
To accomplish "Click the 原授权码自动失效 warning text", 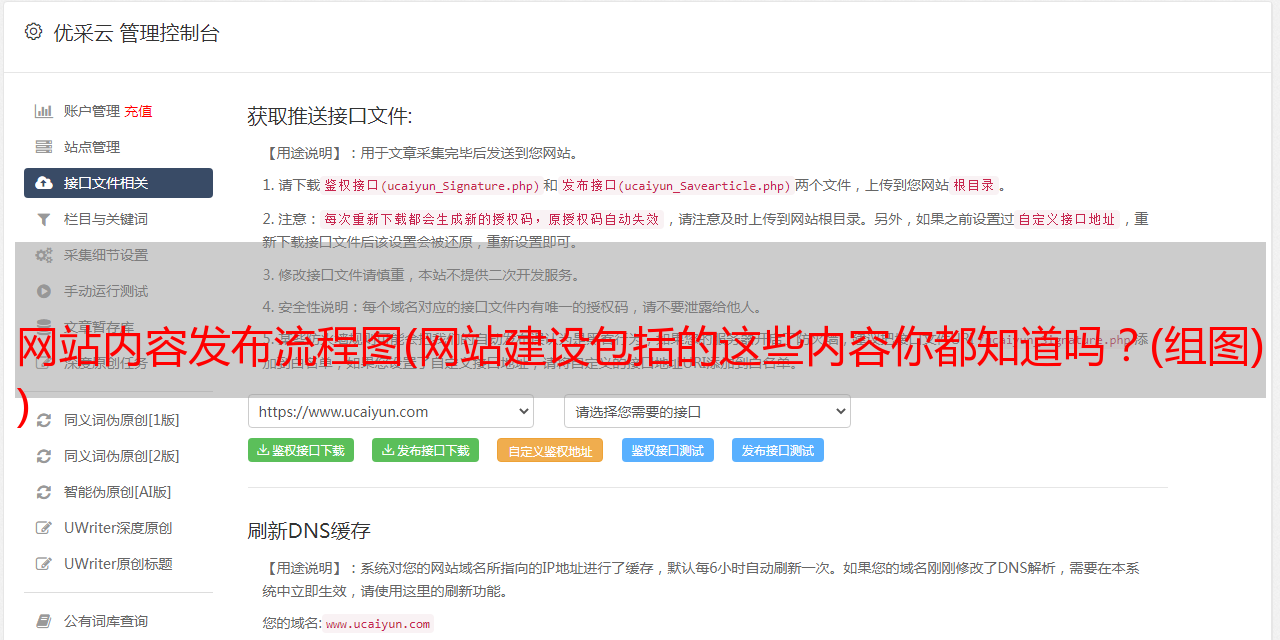I will point(604,219).
